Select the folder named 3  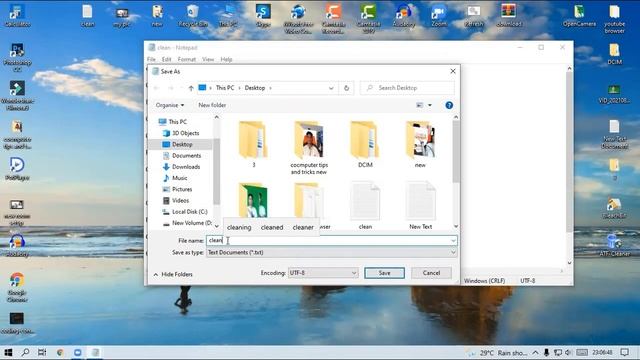(x=253, y=144)
